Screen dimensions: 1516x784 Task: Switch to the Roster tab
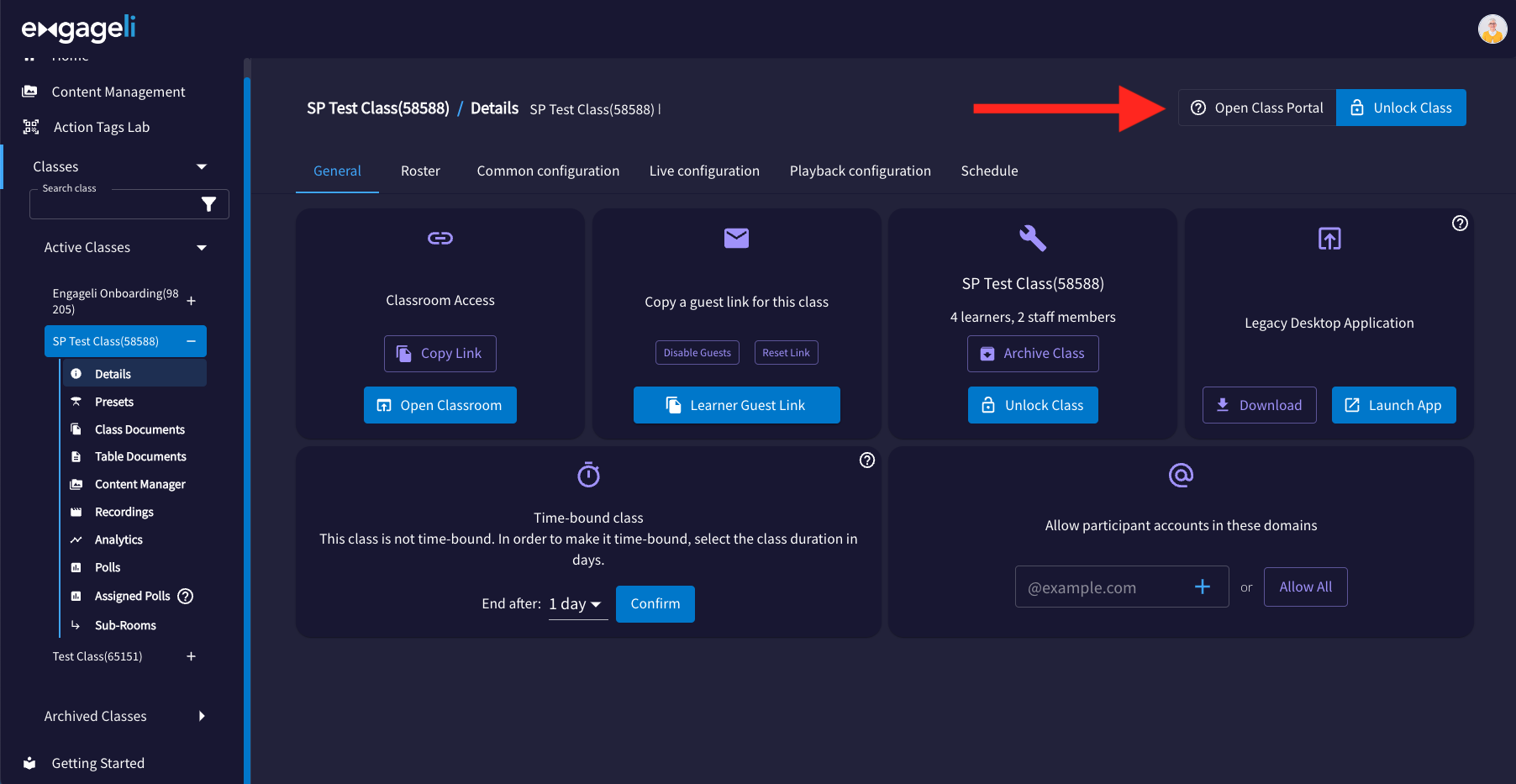pos(420,171)
